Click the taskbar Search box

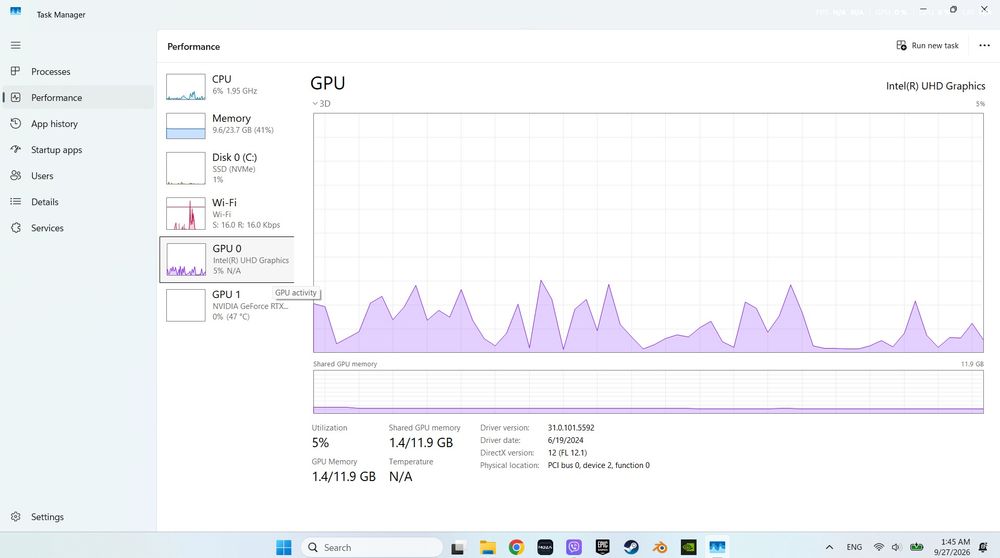[372, 547]
